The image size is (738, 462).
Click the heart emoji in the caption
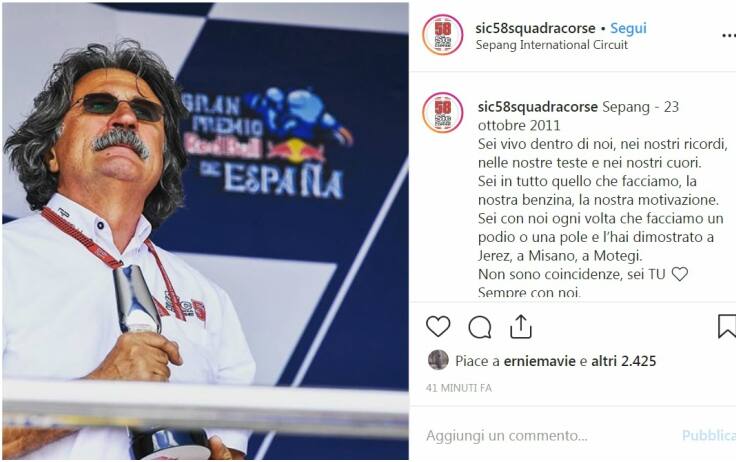[680, 274]
